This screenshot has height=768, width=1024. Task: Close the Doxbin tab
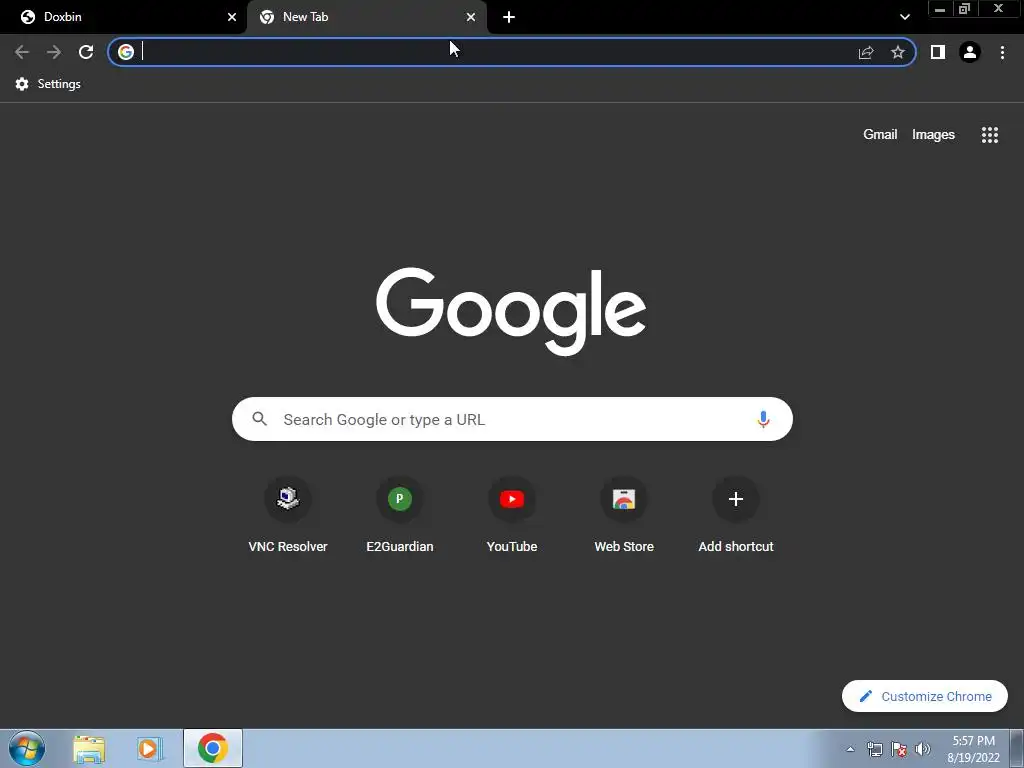(232, 17)
